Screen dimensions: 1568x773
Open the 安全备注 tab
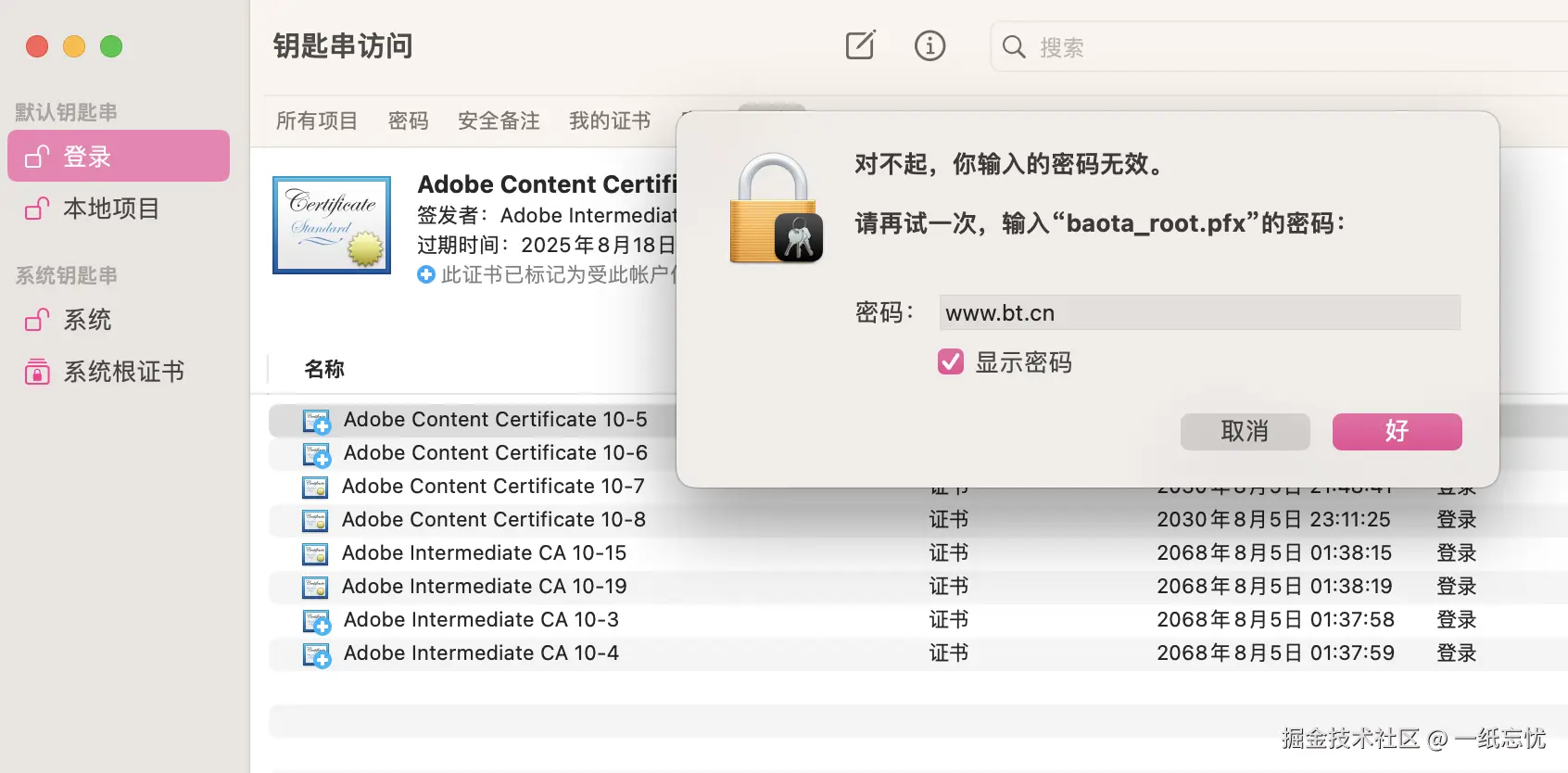tap(499, 120)
